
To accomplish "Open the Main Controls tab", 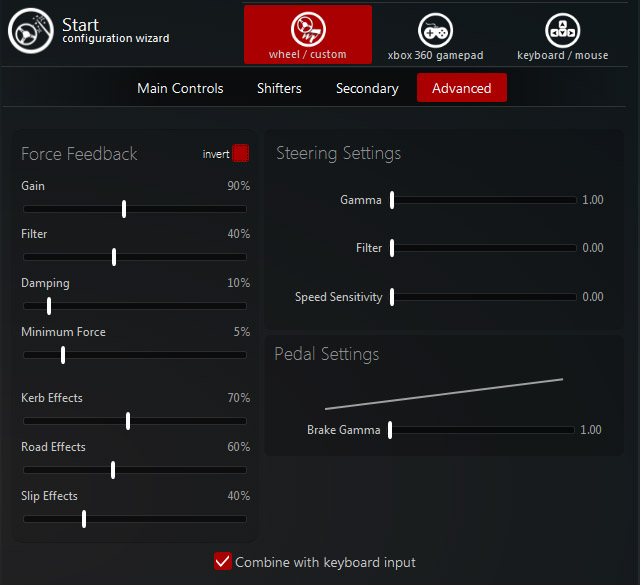I will pyautogui.click(x=180, y=88).
